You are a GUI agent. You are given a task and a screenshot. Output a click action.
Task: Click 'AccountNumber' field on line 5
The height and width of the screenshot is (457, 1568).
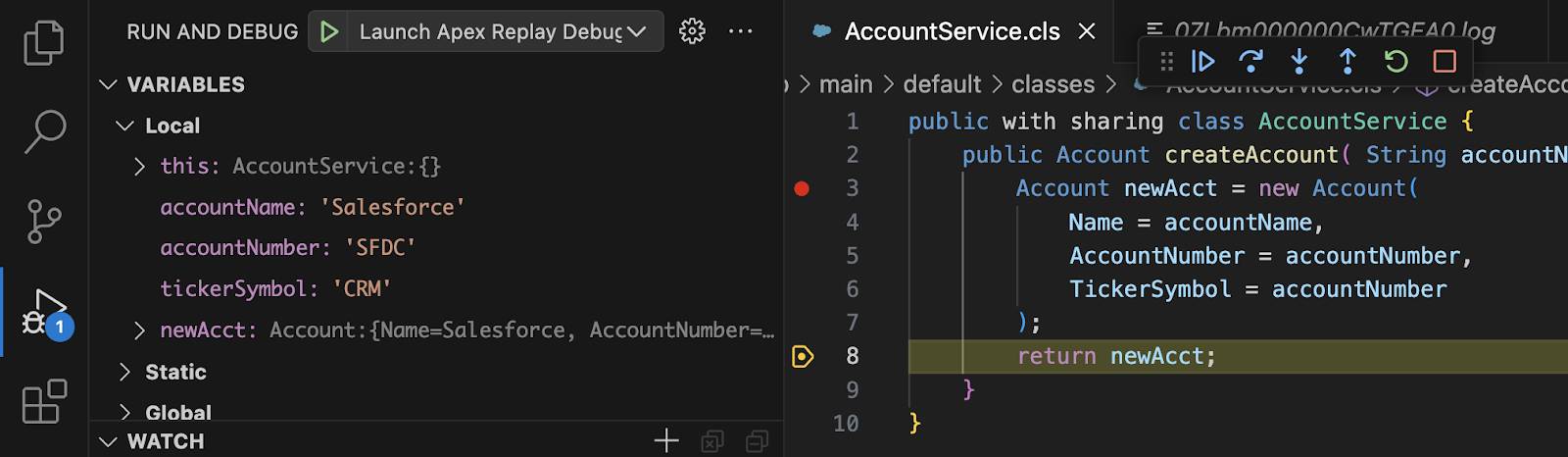tap(1156, 256)
